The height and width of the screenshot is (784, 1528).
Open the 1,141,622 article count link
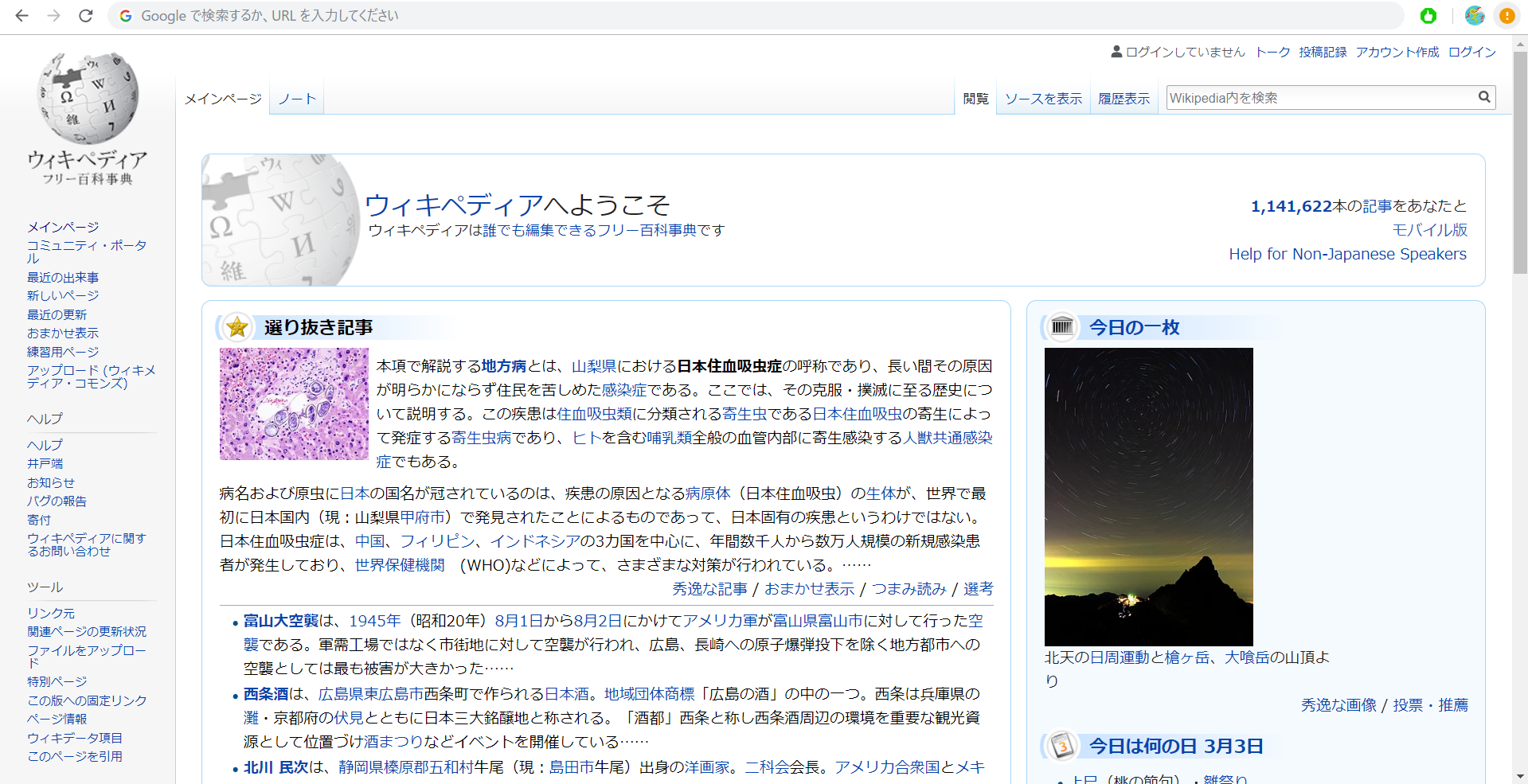pyautogui.click(x=1292, y=206)
